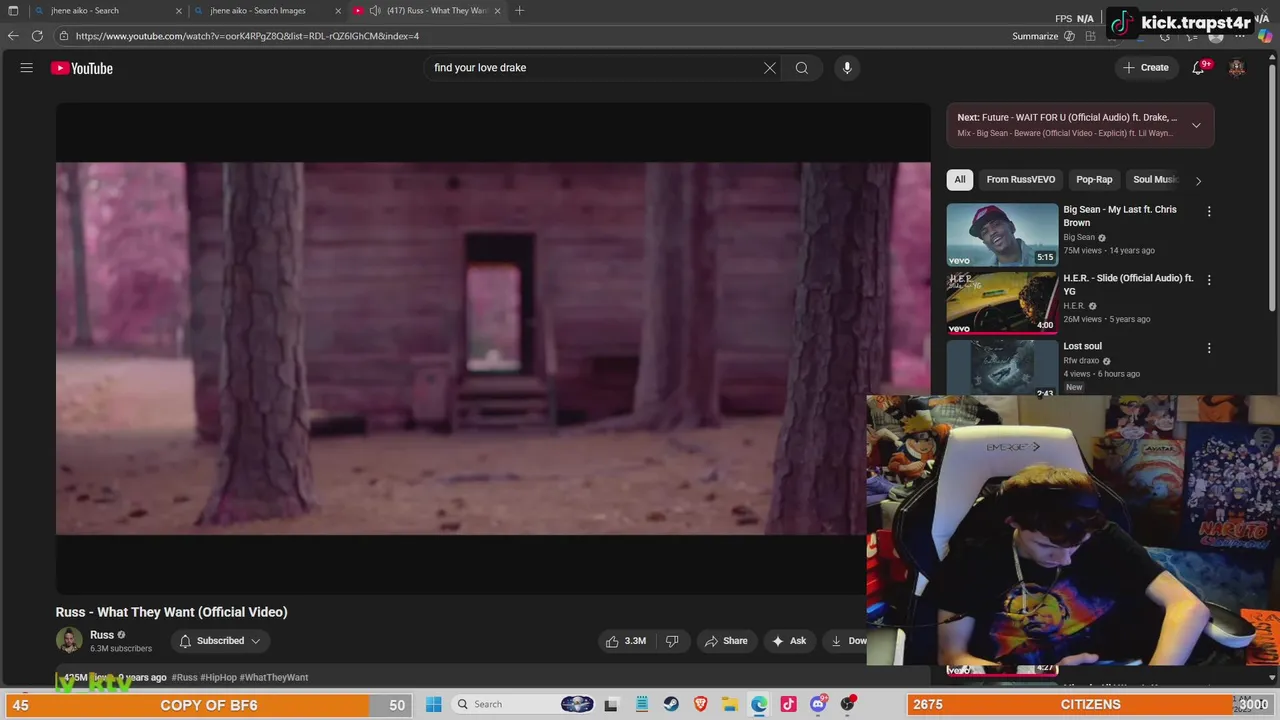The height and width of the screenshot is (720, 1280).
Task: Open options for My Last video
Action: [x=1209, y=212]
